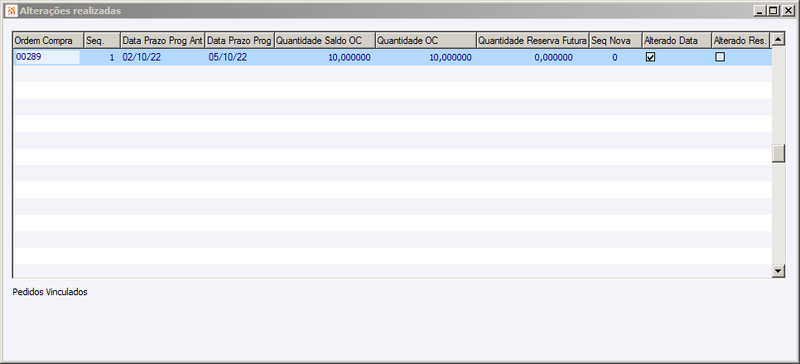
Task: Close the Alterações realizadas window
Action: coord(788,10)
